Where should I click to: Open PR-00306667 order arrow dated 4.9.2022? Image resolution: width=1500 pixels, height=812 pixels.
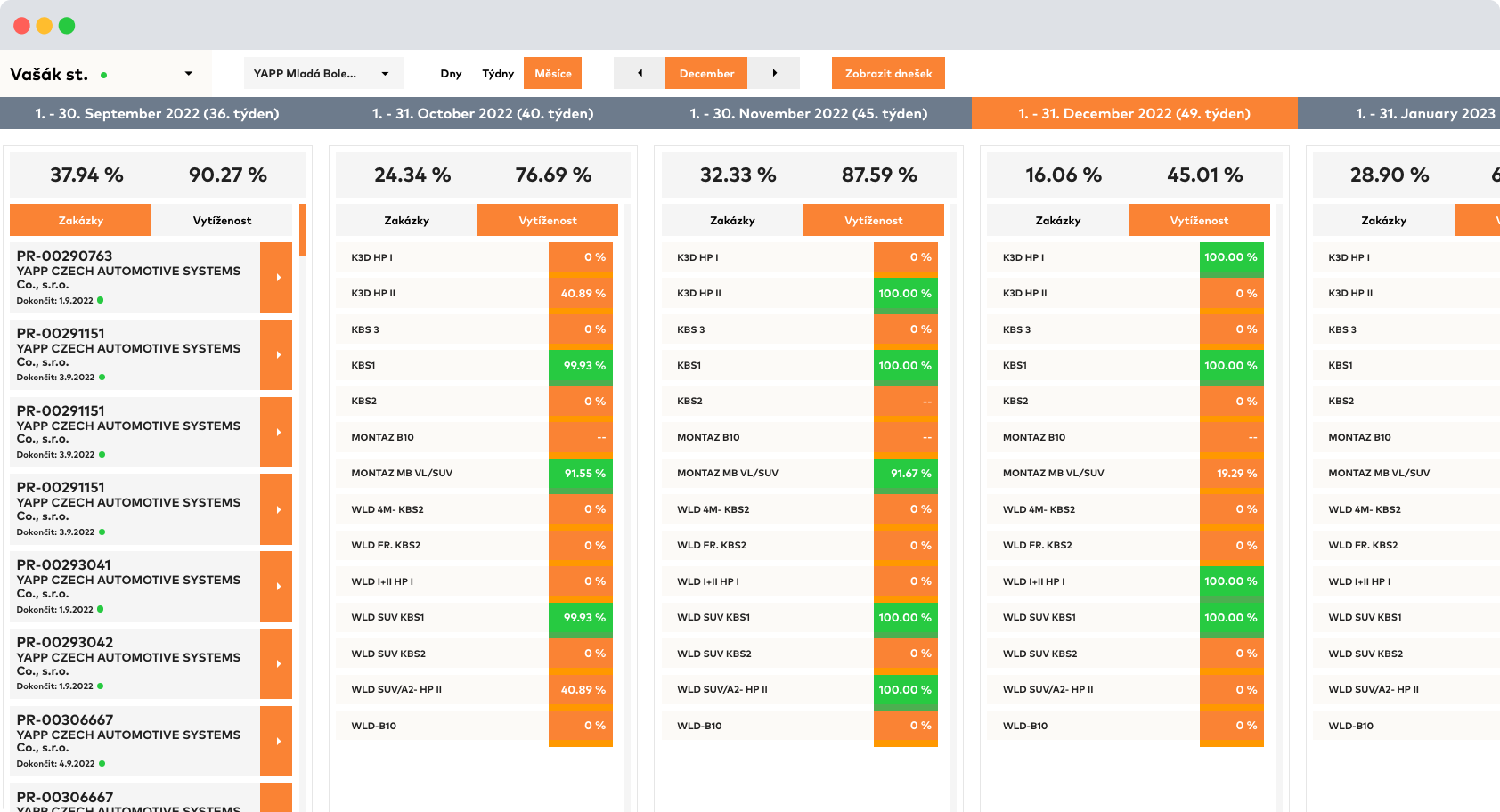click(x=277, y=742)
